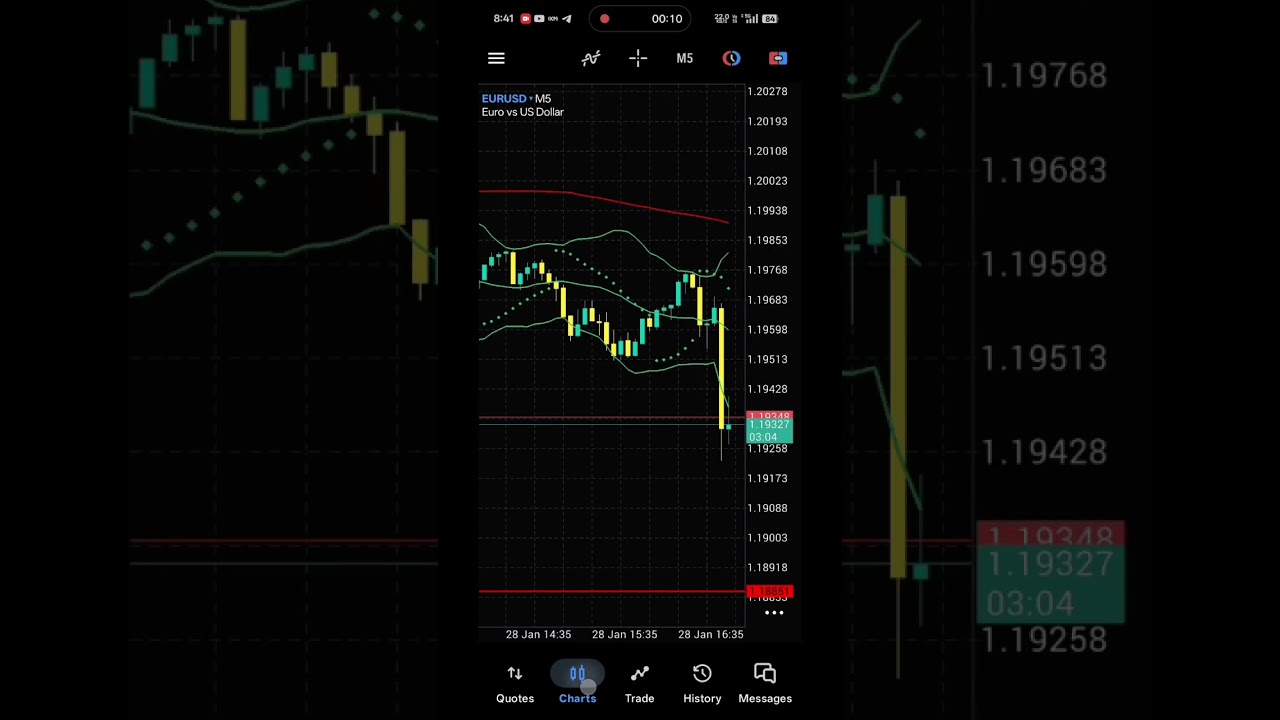Click the 28 Jan 15:35 time label
The image size is (1280, 720).
(x=624, y=634)
